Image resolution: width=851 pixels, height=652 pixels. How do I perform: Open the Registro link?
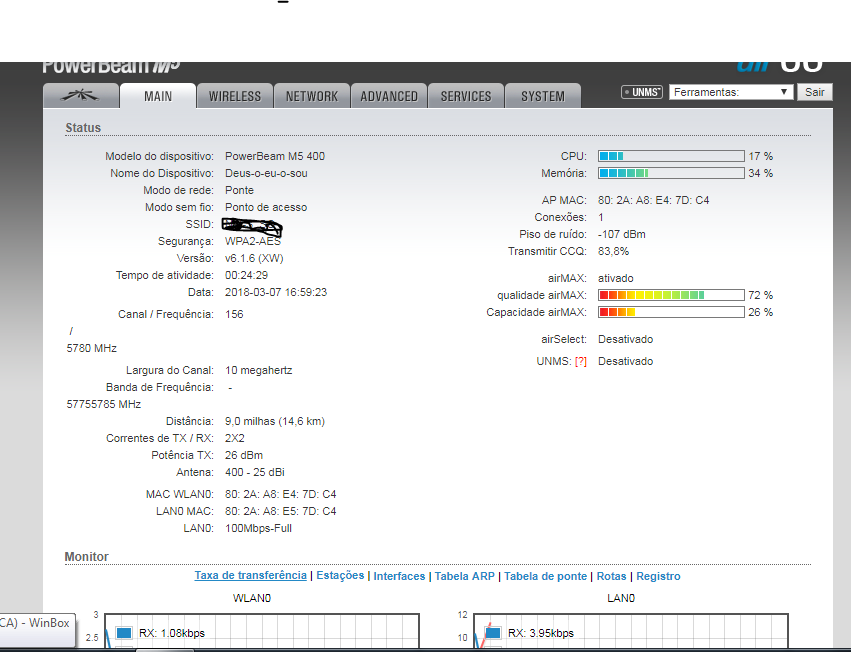(x=658, y=576)
